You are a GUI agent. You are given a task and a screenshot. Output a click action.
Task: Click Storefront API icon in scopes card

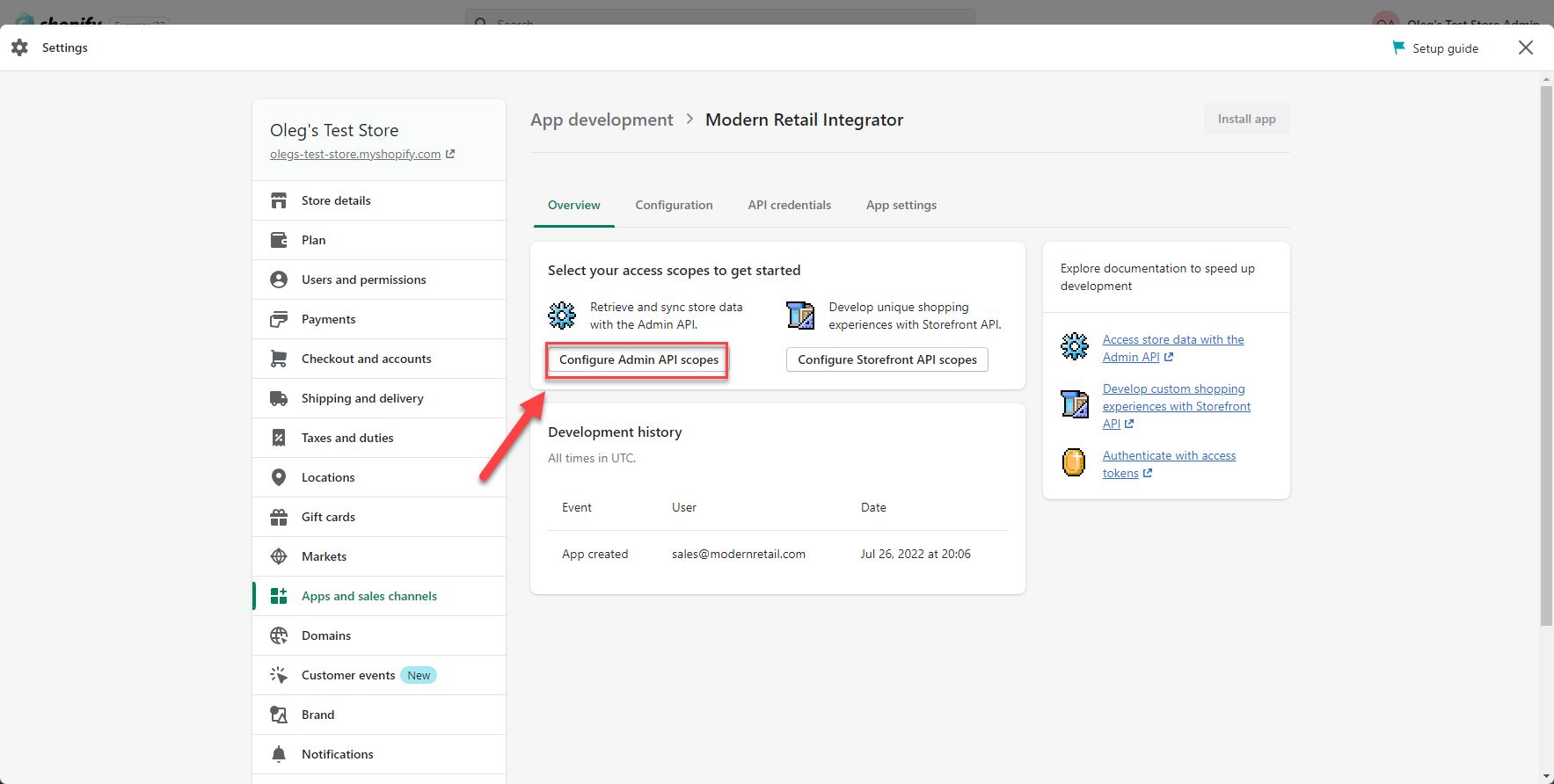point(800,315)
